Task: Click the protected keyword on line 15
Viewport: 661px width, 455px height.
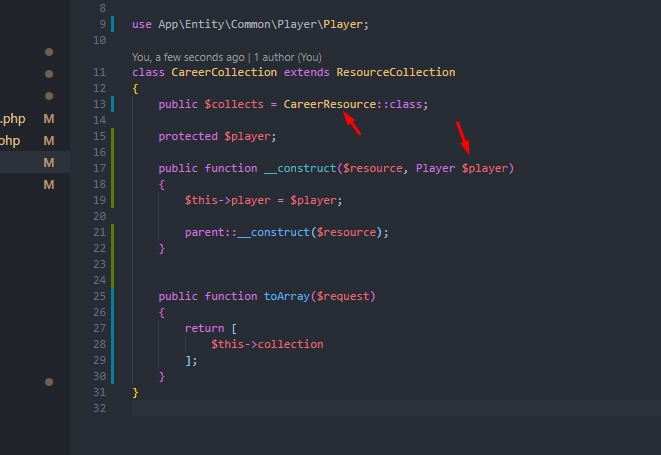Action: (188, 136)
